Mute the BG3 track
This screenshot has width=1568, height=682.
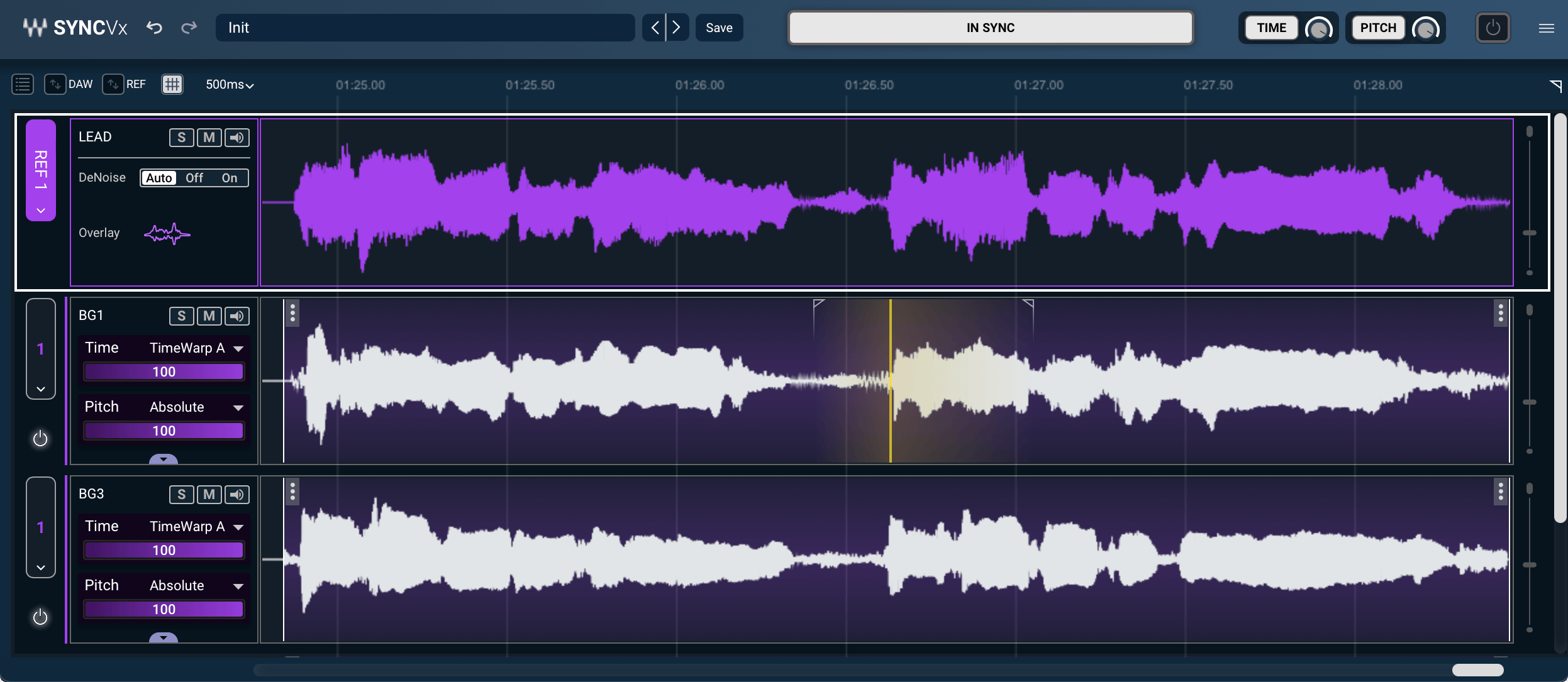pyautogui.click(x=209, y=494)
